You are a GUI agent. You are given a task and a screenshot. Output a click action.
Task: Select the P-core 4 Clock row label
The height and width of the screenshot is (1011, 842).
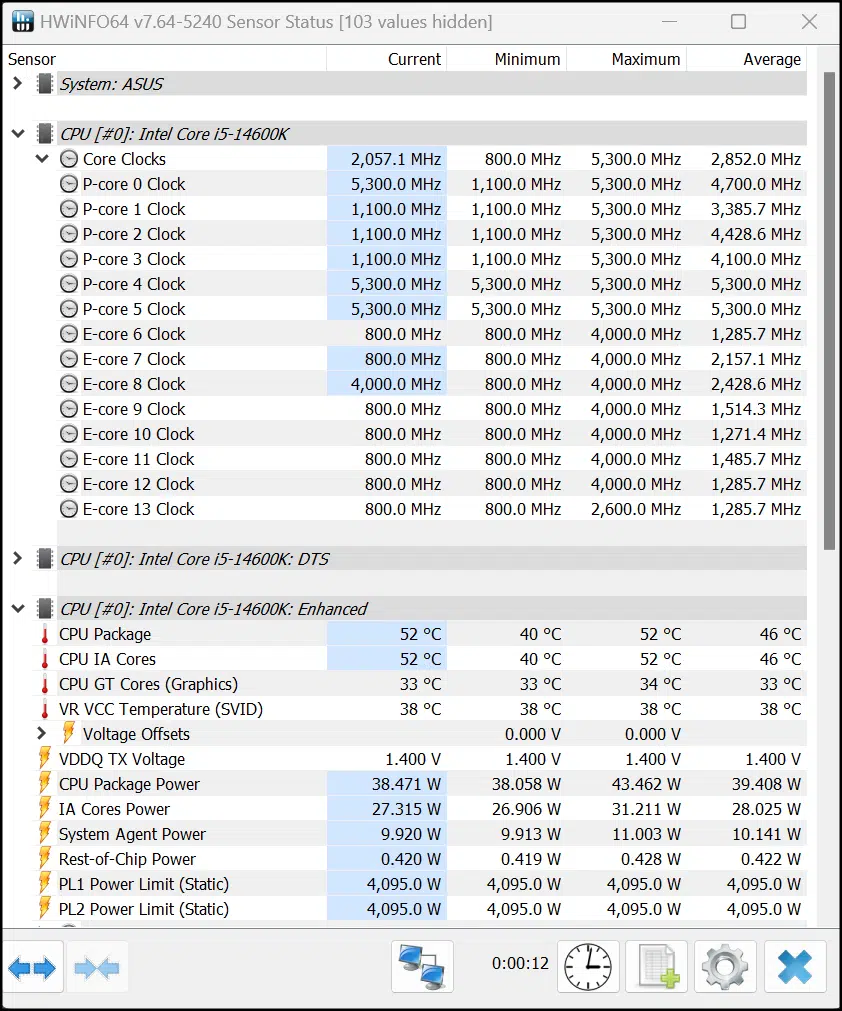(134, 284)
